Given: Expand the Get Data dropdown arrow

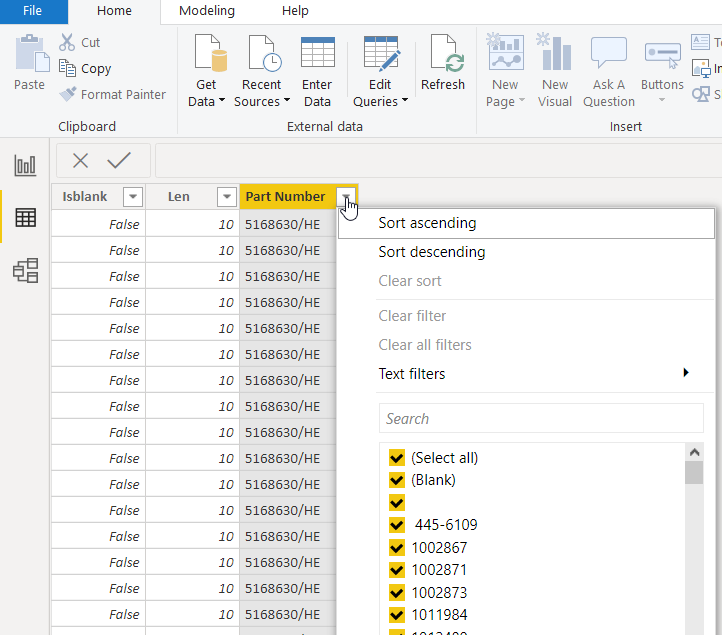Looking at the screenshot, I should coord(221,100).
